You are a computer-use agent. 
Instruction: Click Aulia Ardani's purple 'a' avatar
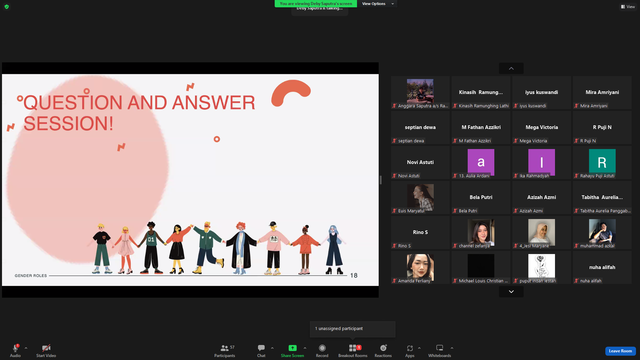point(481,162)
